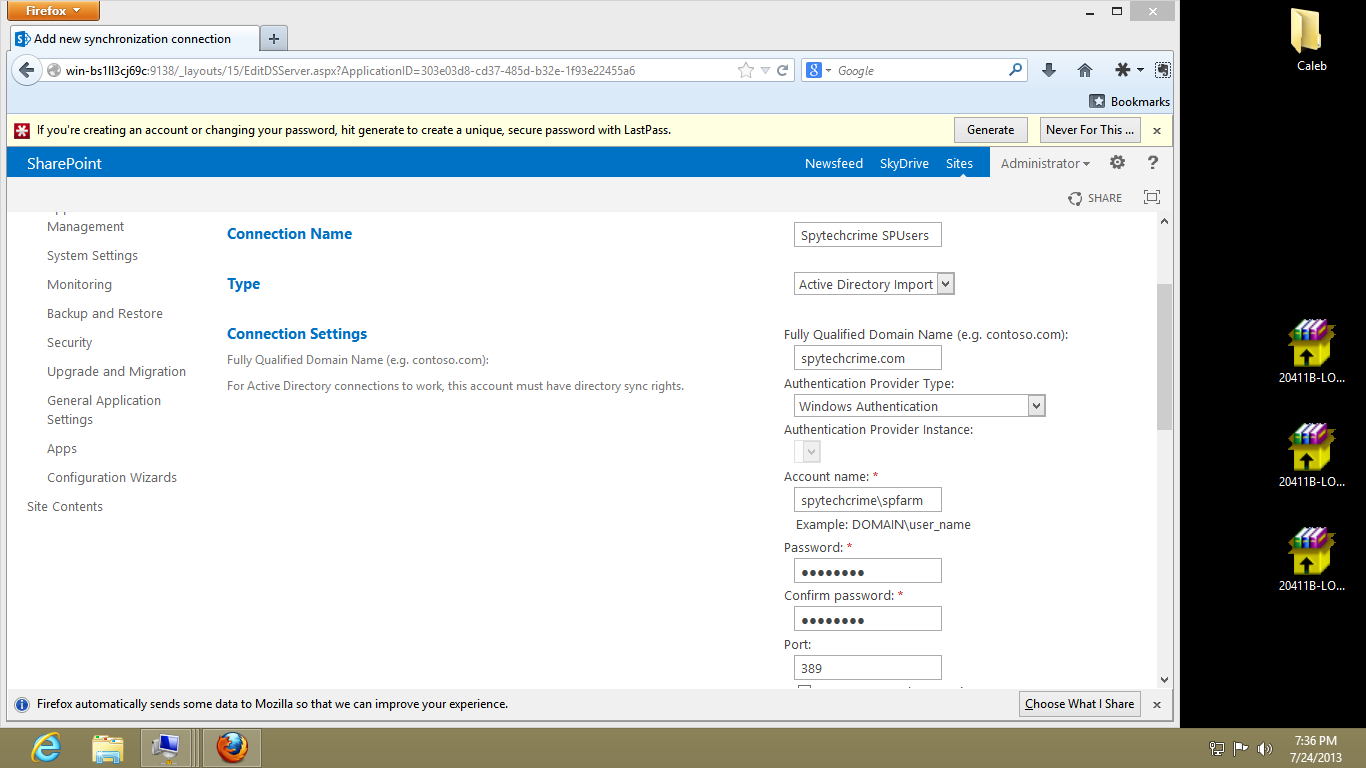
Task: Select the Add new synchronization connection tab
Action: coord(134,39)
